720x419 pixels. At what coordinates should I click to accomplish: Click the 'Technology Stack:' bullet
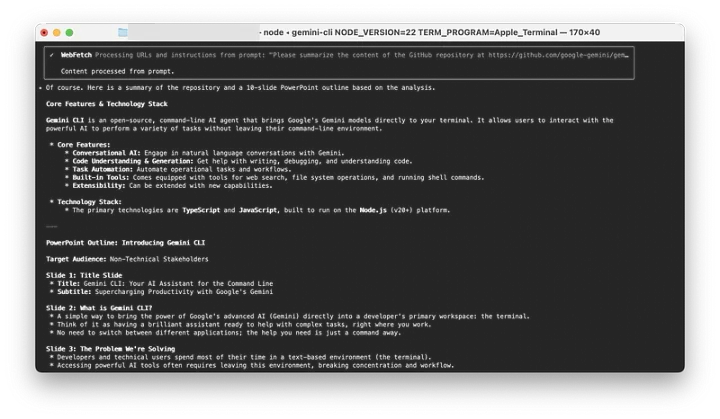[89, 202]
